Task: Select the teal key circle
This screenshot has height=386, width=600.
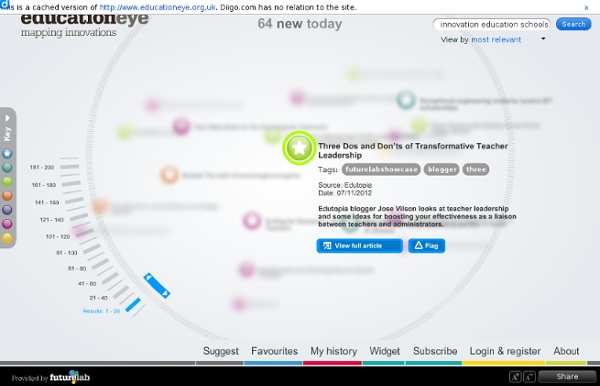Action: [7, 168]
